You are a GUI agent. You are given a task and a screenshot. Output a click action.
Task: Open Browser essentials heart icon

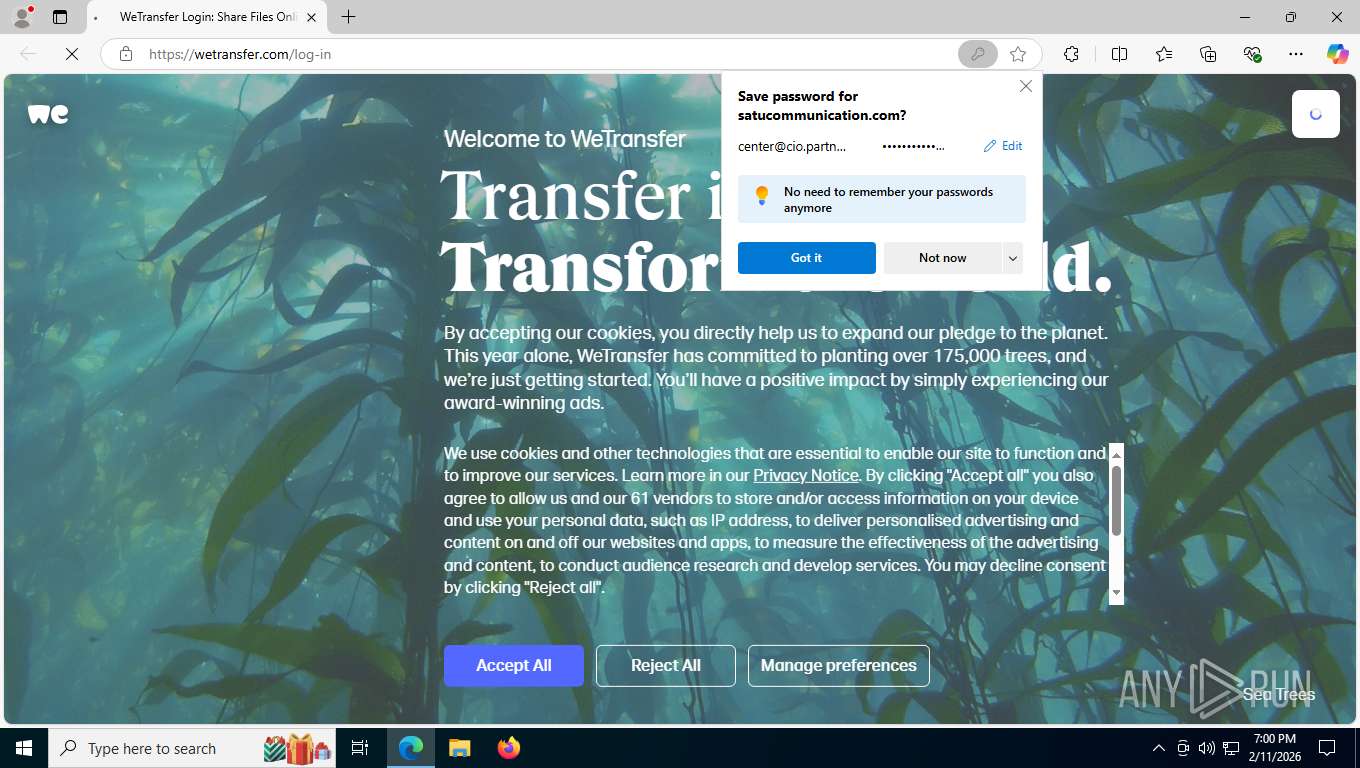pyautogui.click(x=1252, y=54)
